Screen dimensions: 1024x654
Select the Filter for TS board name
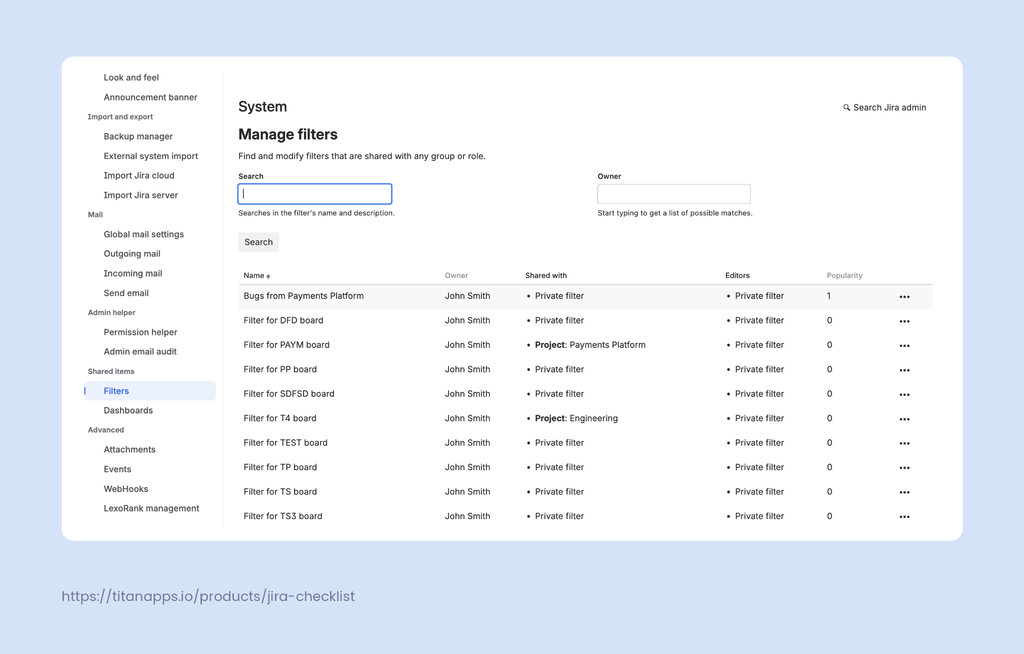pyautogui.click(x=280, y=492)
